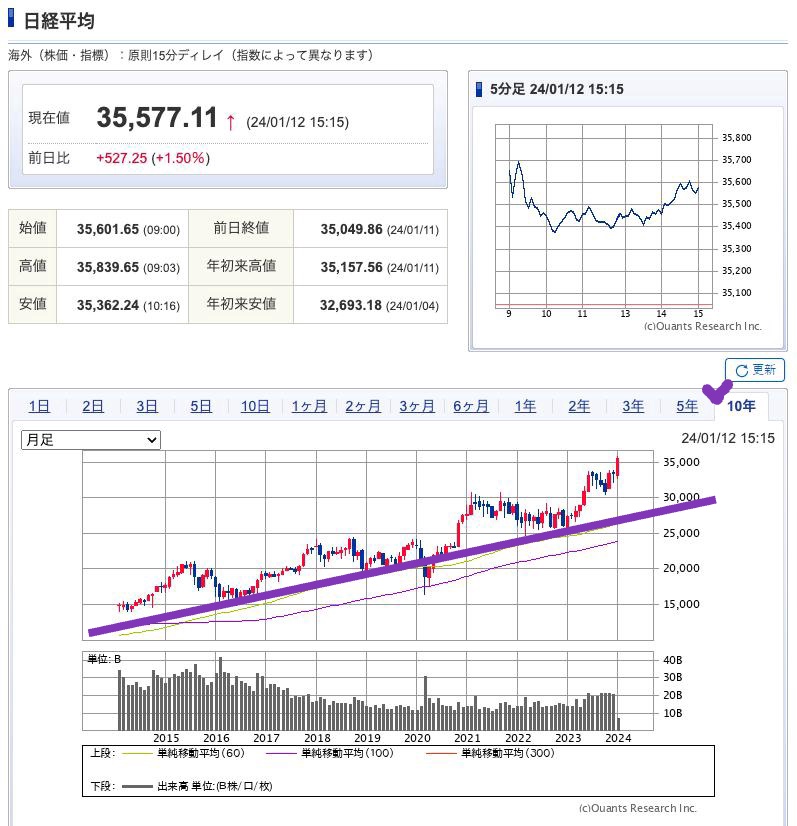Click the current value 35,577.11
This screenshot has width=797, height=826.
click(157, 117)
